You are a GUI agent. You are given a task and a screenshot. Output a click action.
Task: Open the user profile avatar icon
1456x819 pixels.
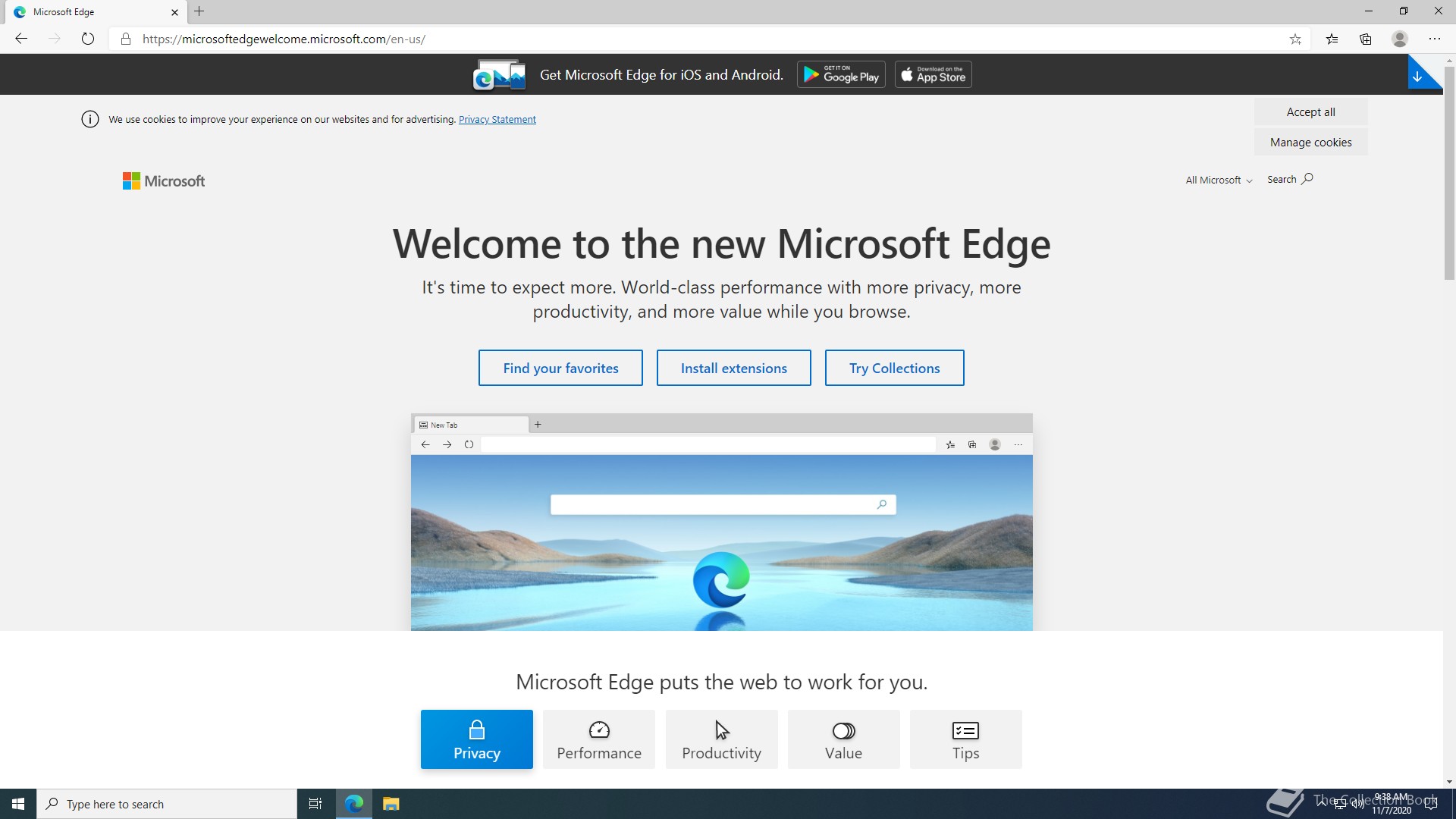1400,39
